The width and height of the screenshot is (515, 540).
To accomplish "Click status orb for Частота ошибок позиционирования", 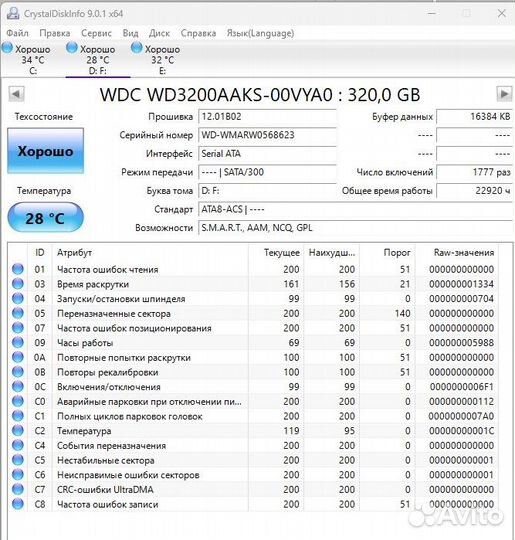I will (18, 328).
